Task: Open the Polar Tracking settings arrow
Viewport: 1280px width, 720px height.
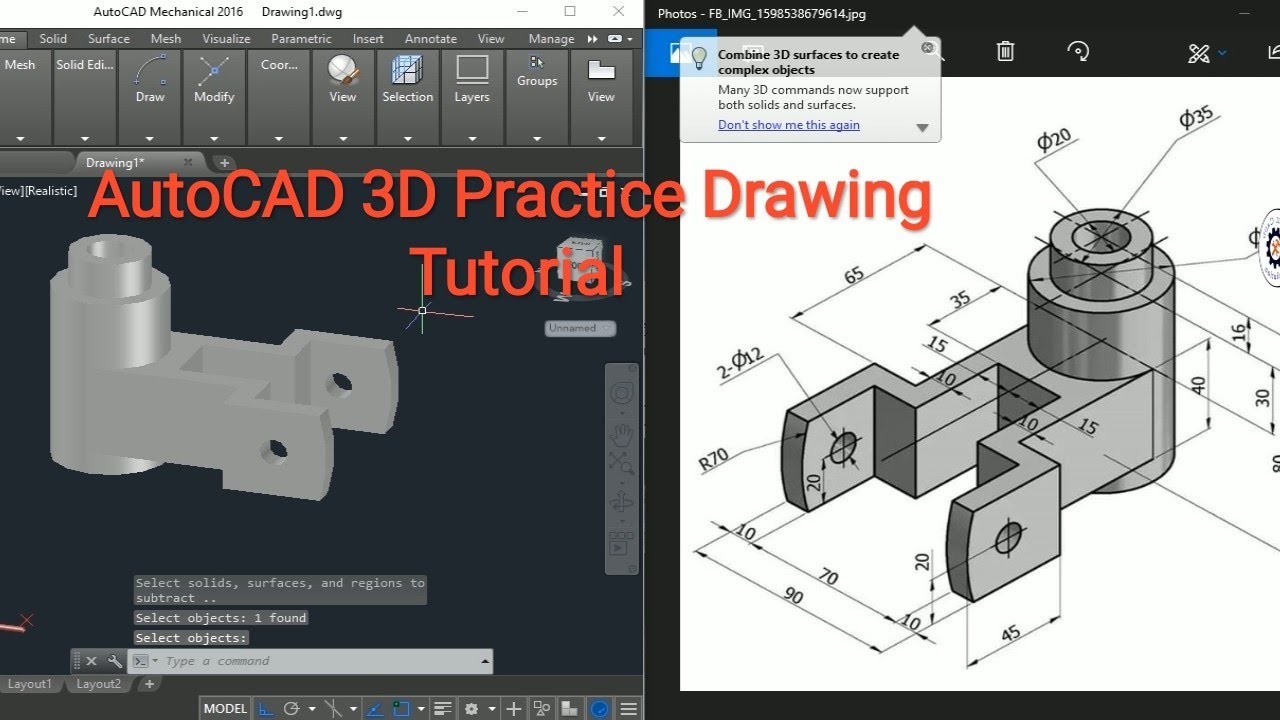Action: click(x=312, y=709)
